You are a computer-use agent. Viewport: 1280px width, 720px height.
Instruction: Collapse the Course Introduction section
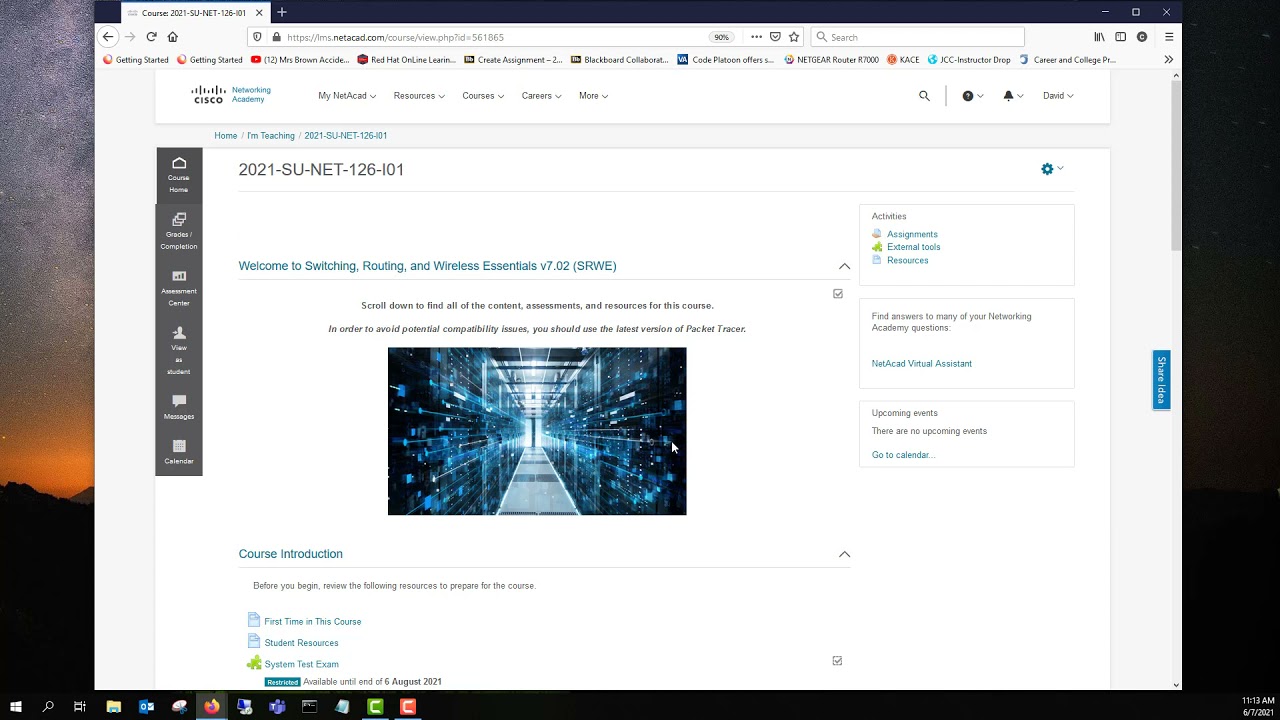coord(845,554)
